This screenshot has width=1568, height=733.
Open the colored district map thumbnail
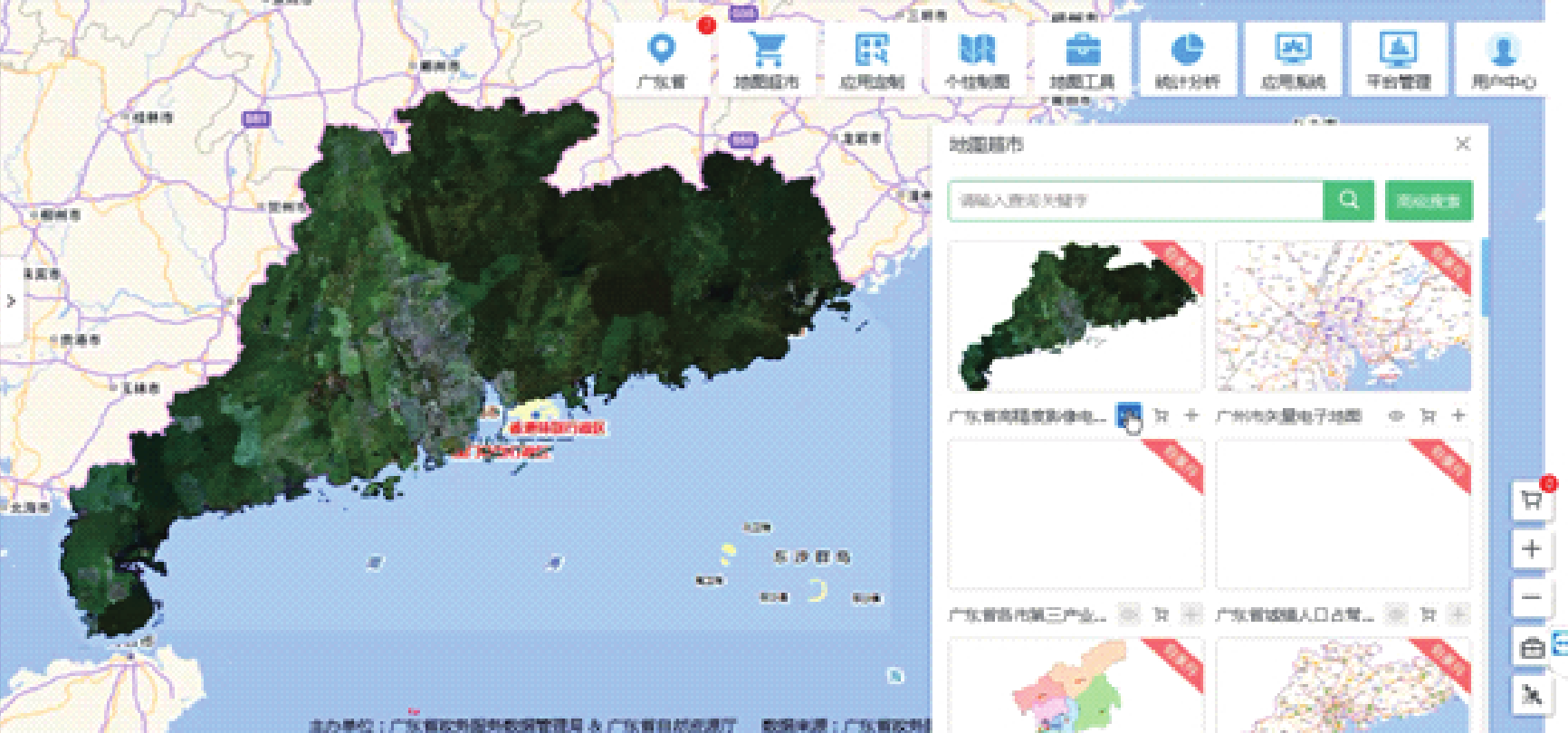[x=1076, y=685]
